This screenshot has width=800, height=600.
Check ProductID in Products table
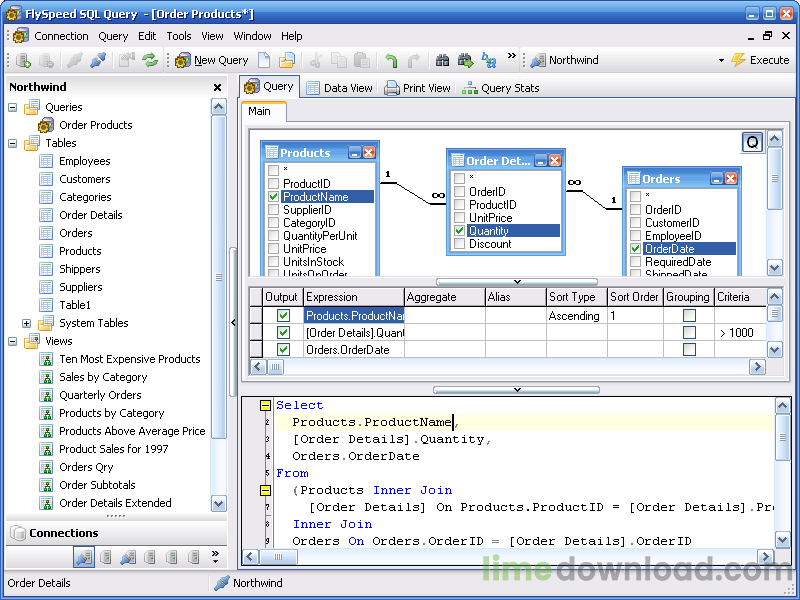pos(273,183)
